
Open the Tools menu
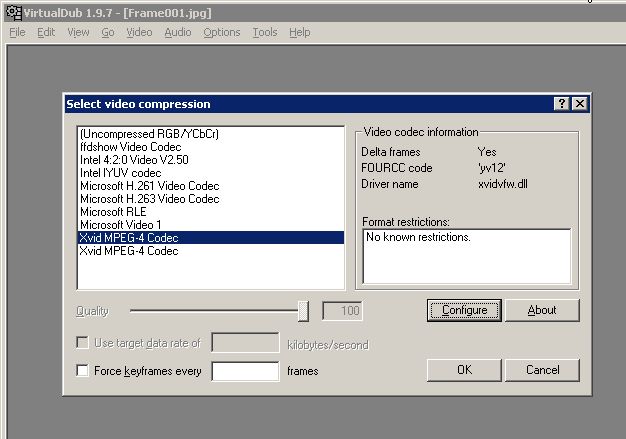coord(265,32)
